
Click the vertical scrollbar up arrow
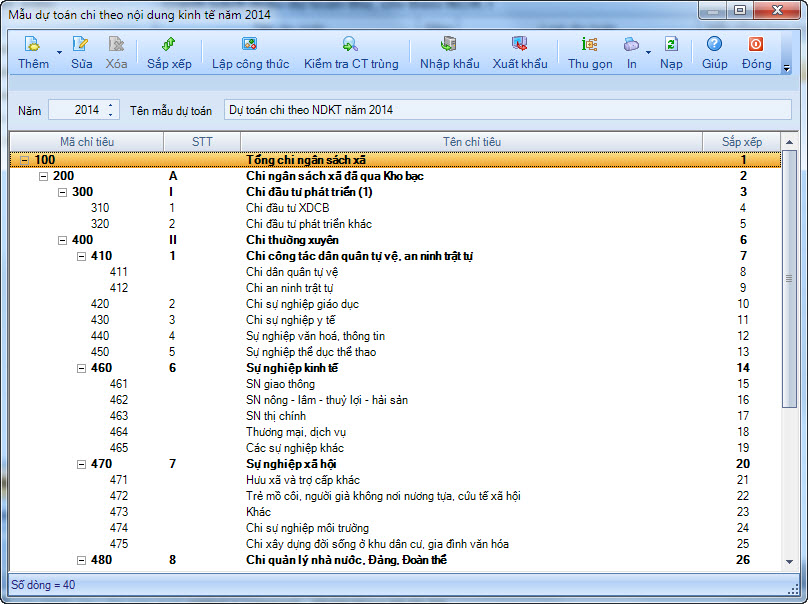point(789,142)
